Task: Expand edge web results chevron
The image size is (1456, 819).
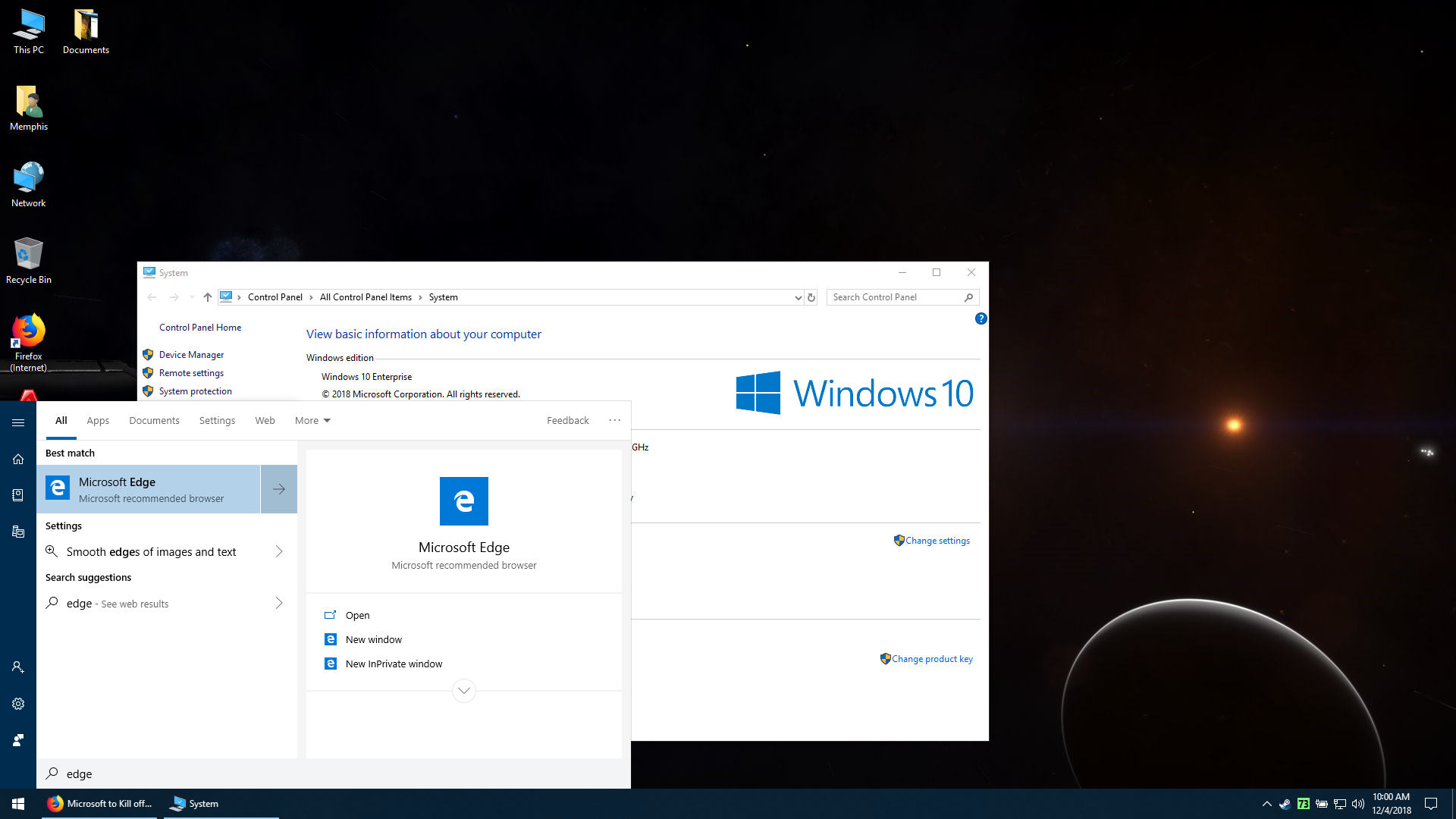Action: (x=279, y=604)
